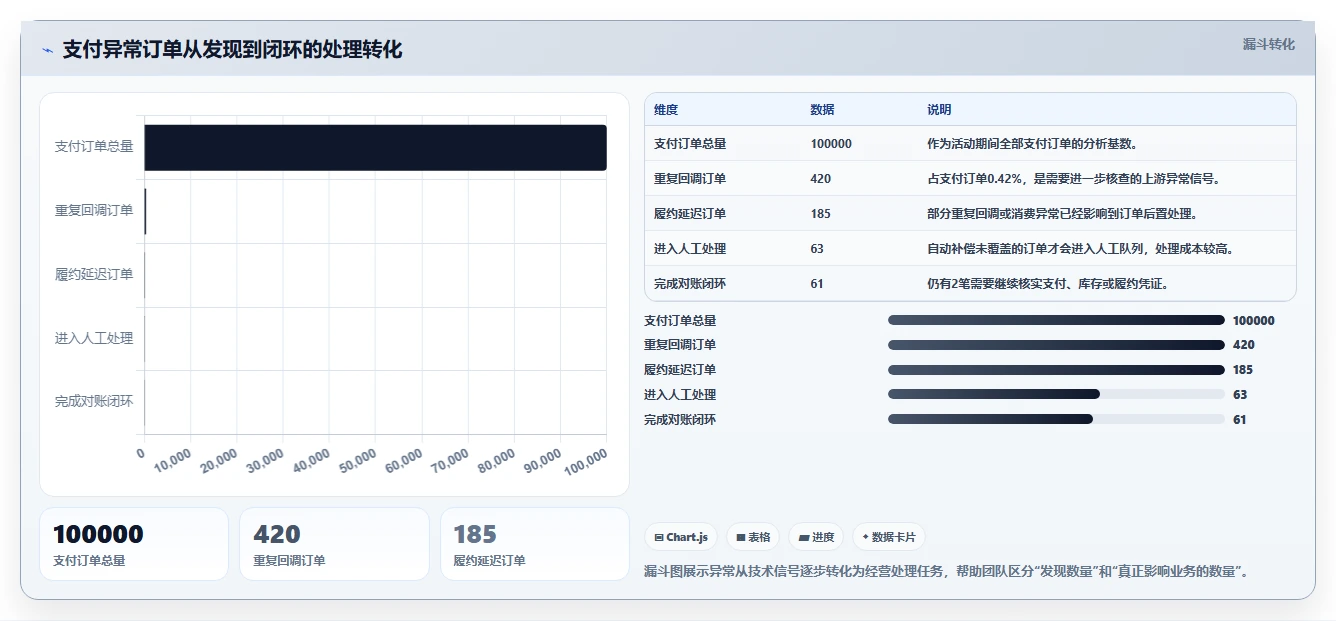Image resolution: width=1336 pixels, height=621 pixels.
Task: Click the description 作为活动期间全部支付订单的分析基数
Action: [x=1032, y=144]
